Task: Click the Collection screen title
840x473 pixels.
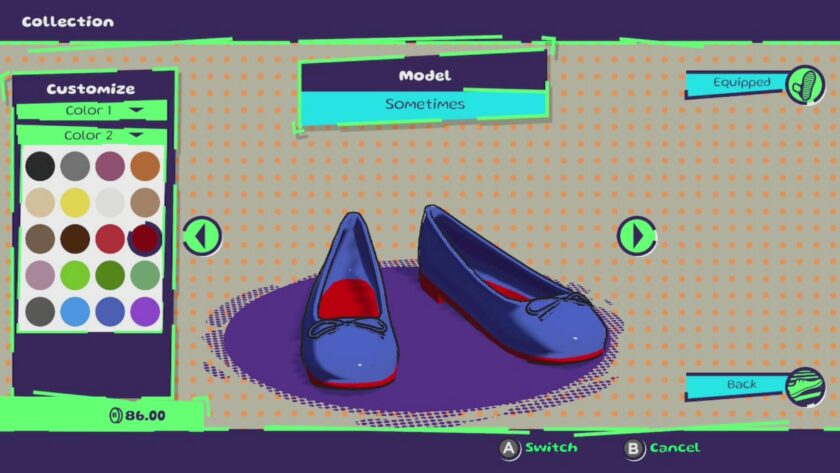Action: [68, 22]
